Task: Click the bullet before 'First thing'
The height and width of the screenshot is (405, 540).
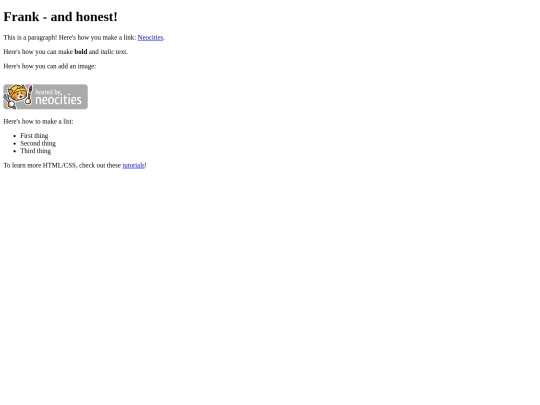Action: coord(15,136)
